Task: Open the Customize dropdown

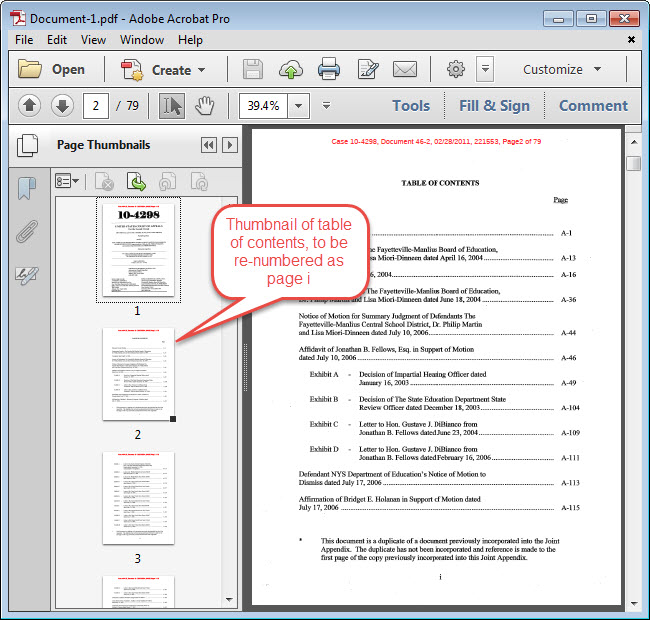Action: point(562,70)
